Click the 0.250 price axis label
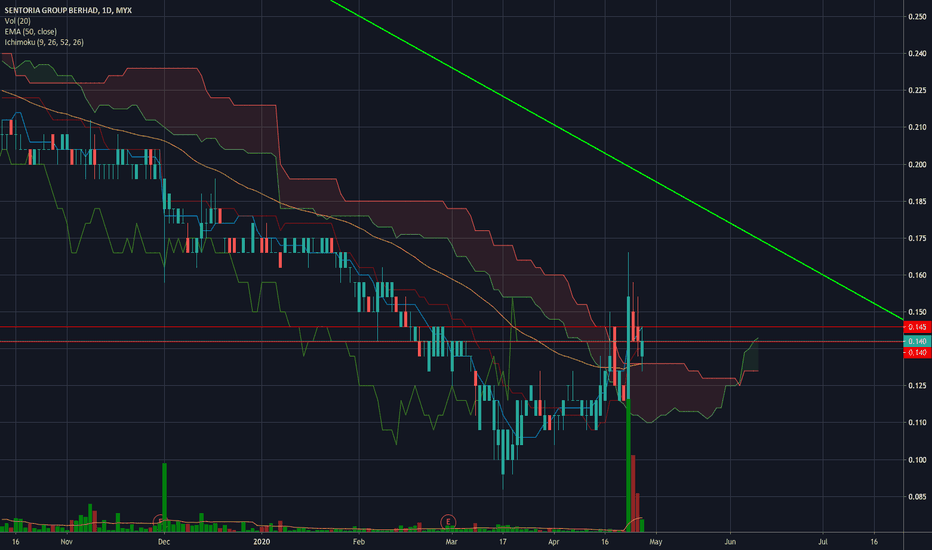 917,17
